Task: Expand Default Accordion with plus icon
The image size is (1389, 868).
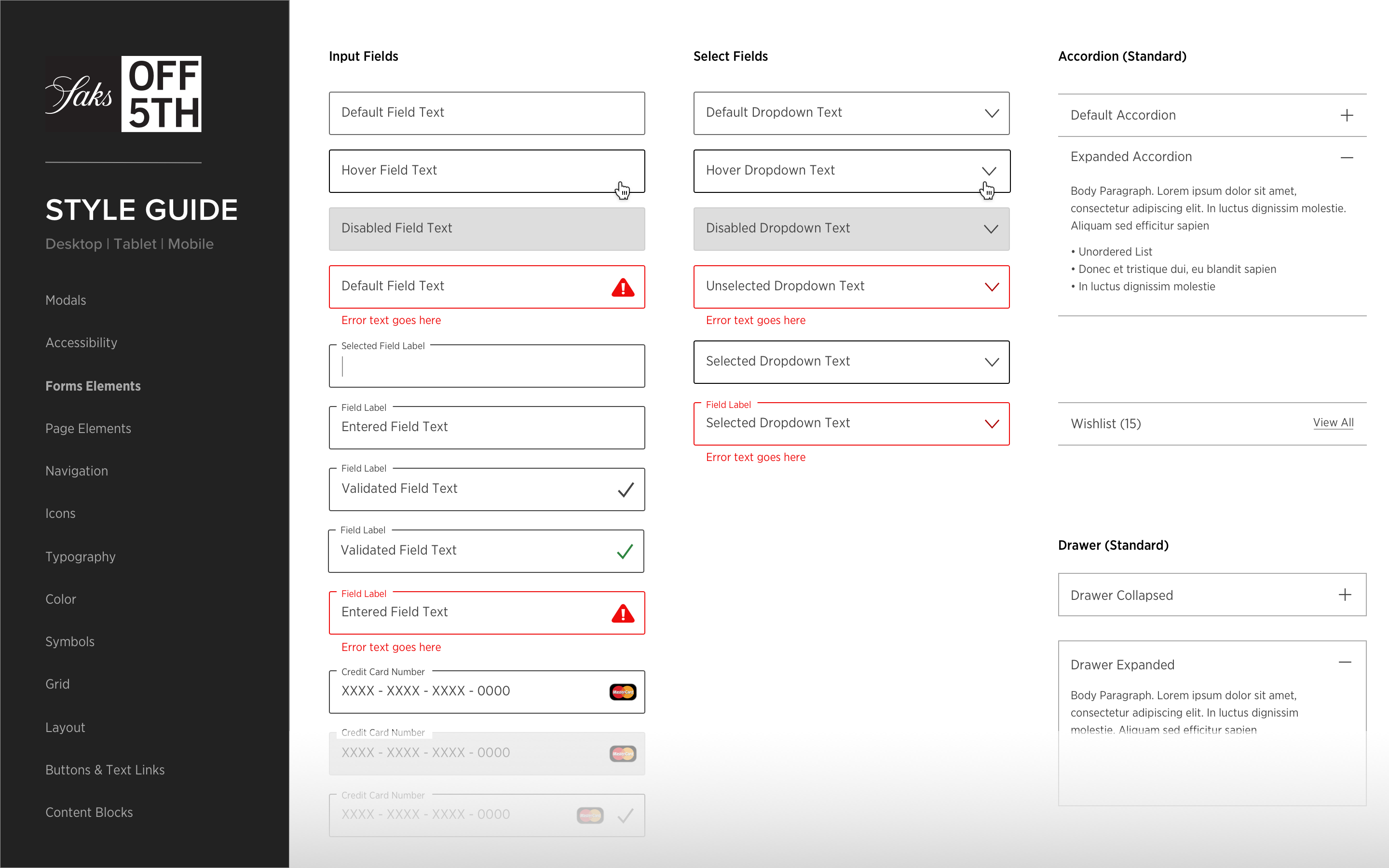Action: (1347, 115)
